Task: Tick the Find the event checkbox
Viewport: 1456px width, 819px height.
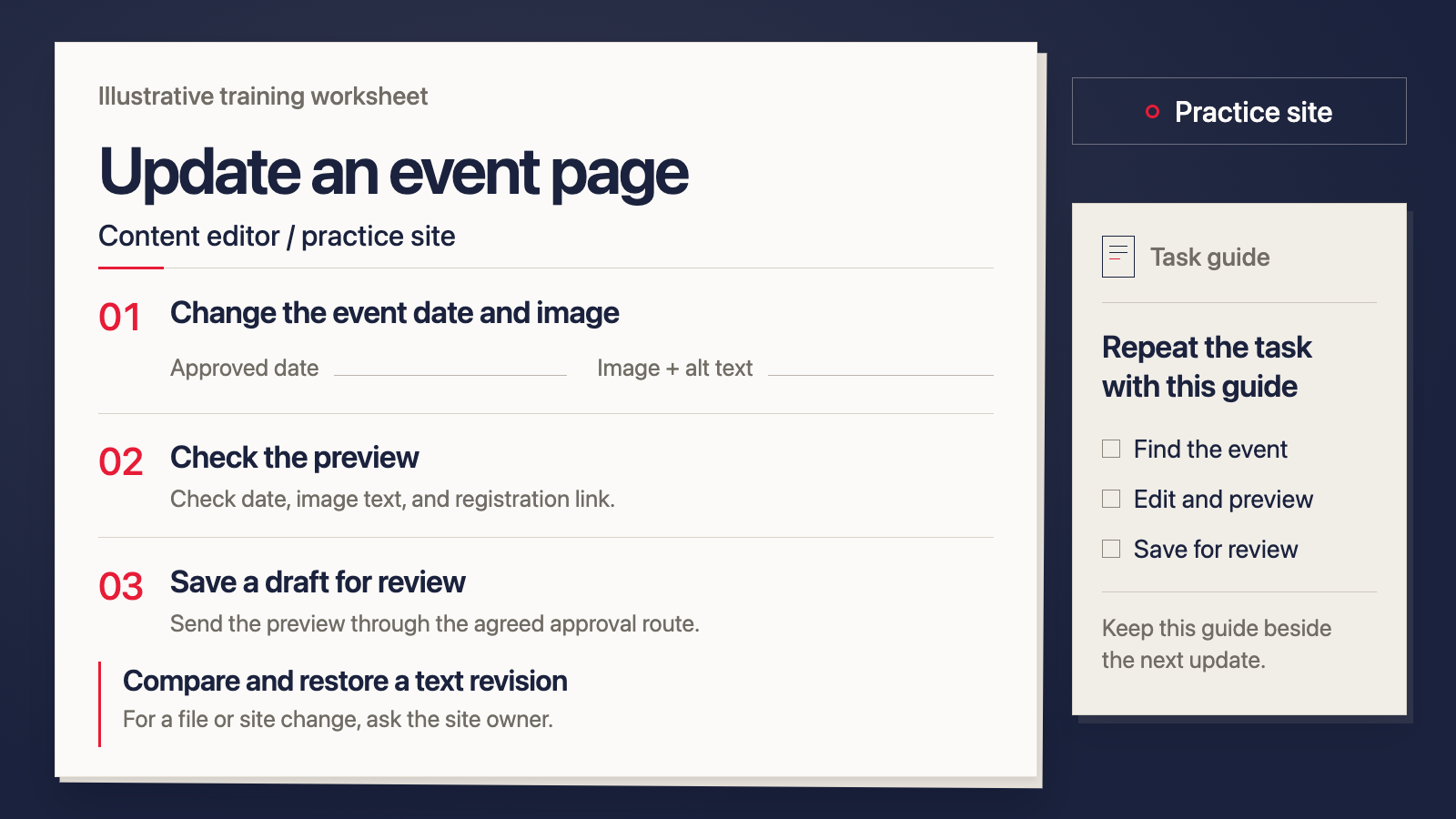Action: tap(1111, 449)
